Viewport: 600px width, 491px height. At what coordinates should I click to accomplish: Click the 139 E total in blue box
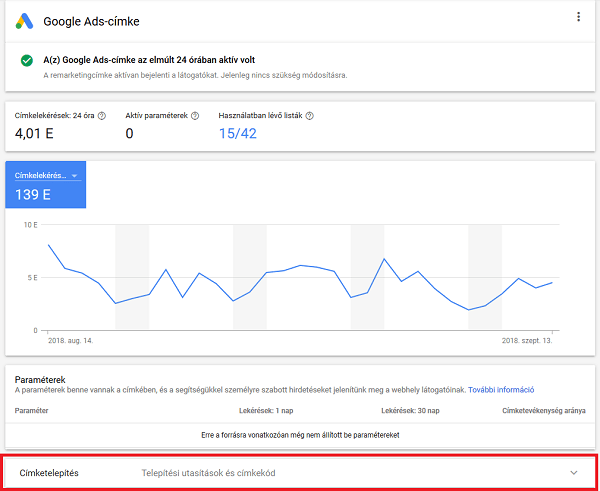tap(33, 194)
